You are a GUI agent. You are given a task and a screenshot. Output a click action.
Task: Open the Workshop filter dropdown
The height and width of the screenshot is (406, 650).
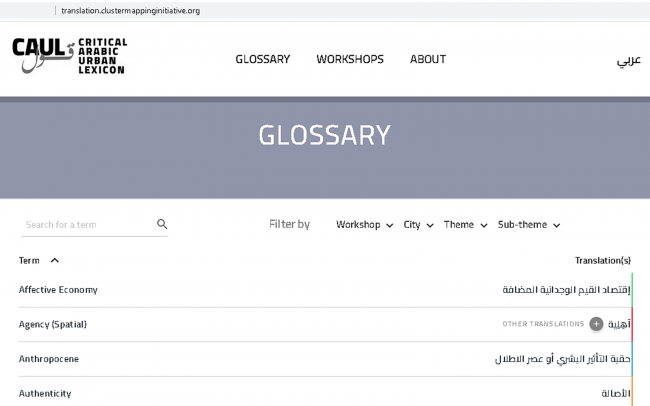pyautogui.click(x=364, y=225)
